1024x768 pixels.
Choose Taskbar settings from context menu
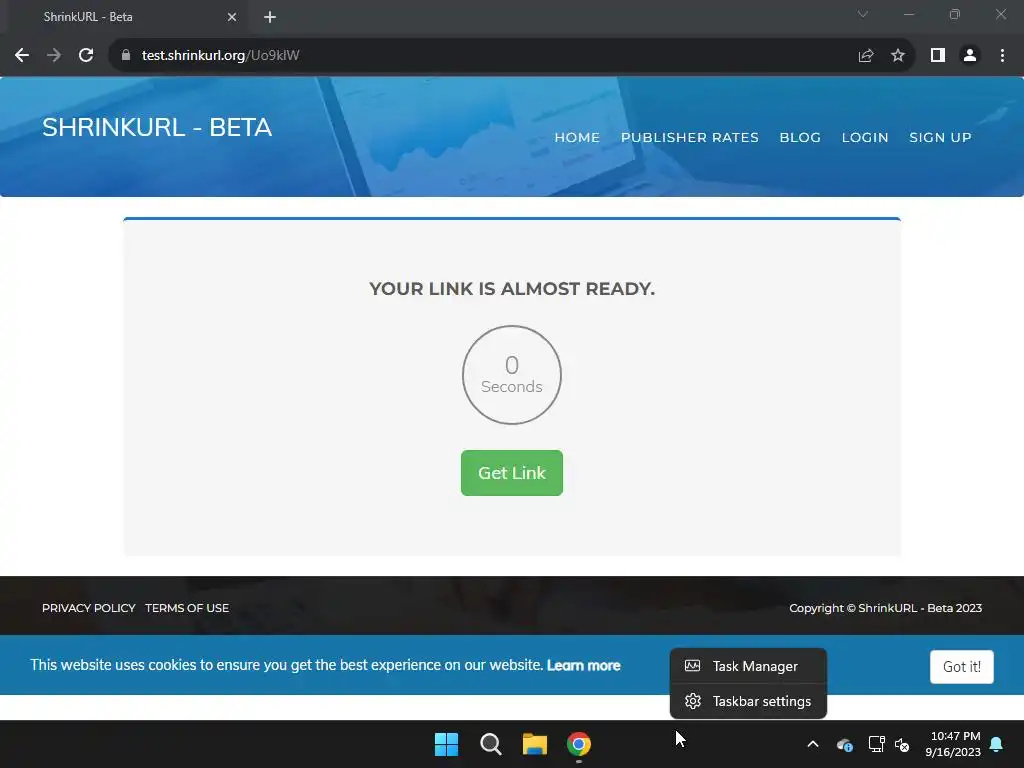(748, 701)
